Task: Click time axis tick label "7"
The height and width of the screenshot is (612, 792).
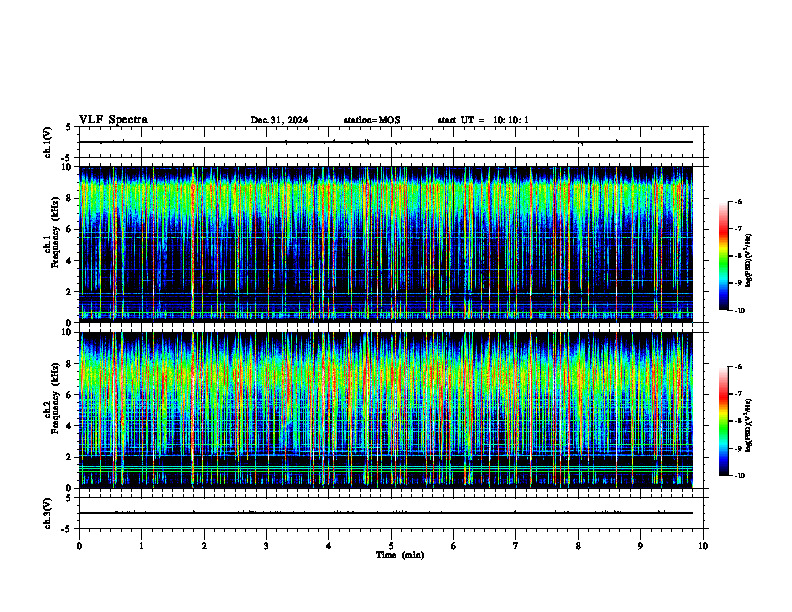Action: [516, 546]
